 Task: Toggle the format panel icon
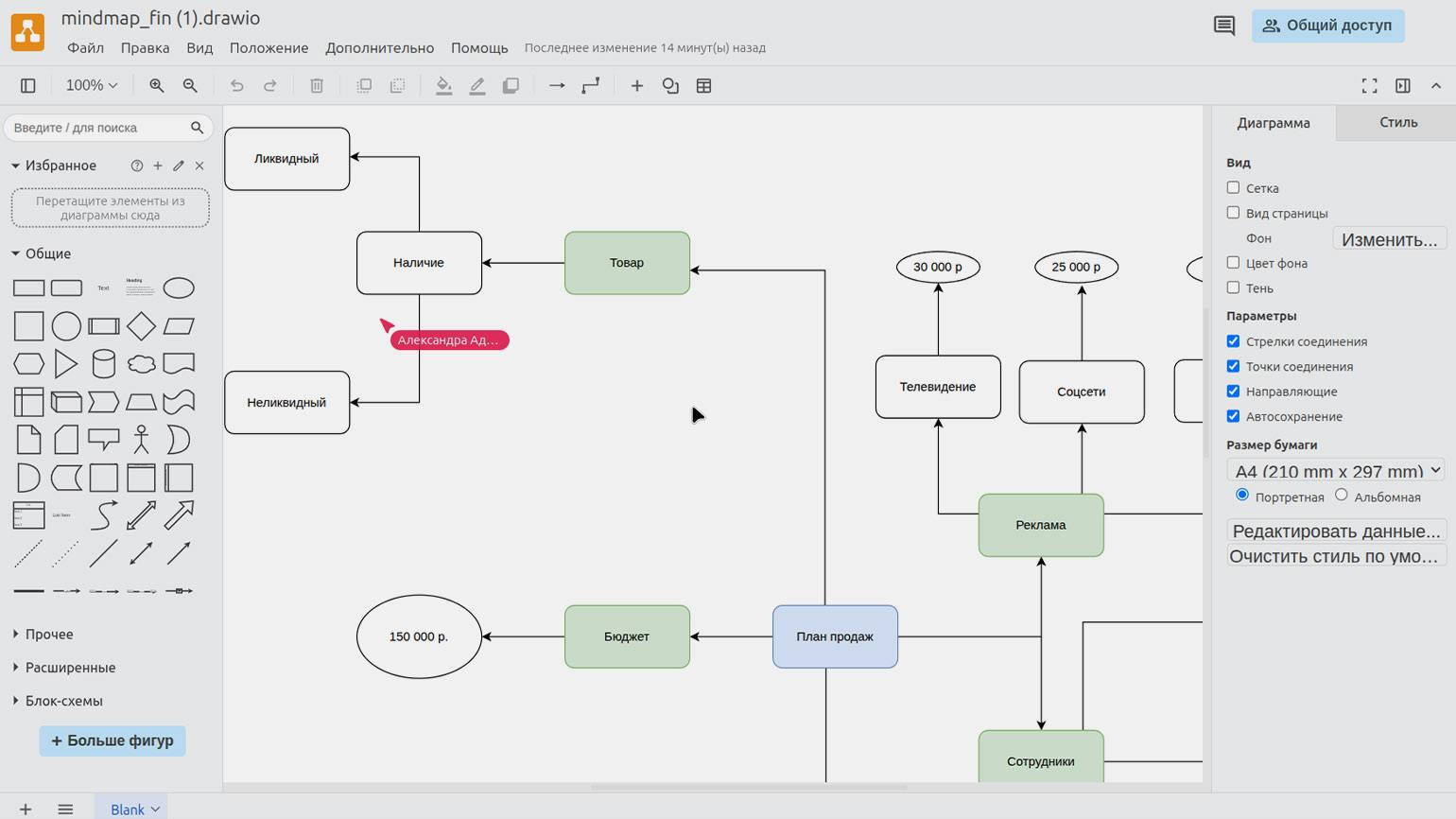(x=1403, y=86)
